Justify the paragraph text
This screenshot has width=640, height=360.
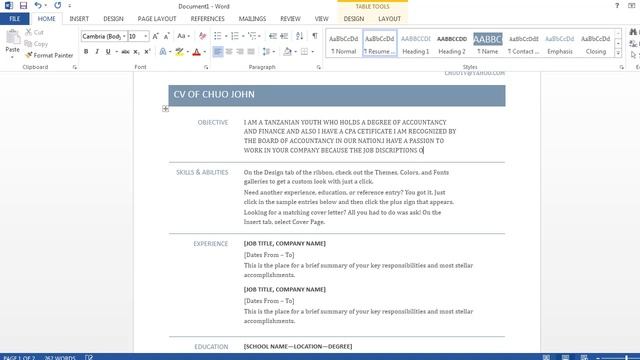(251, 52)
